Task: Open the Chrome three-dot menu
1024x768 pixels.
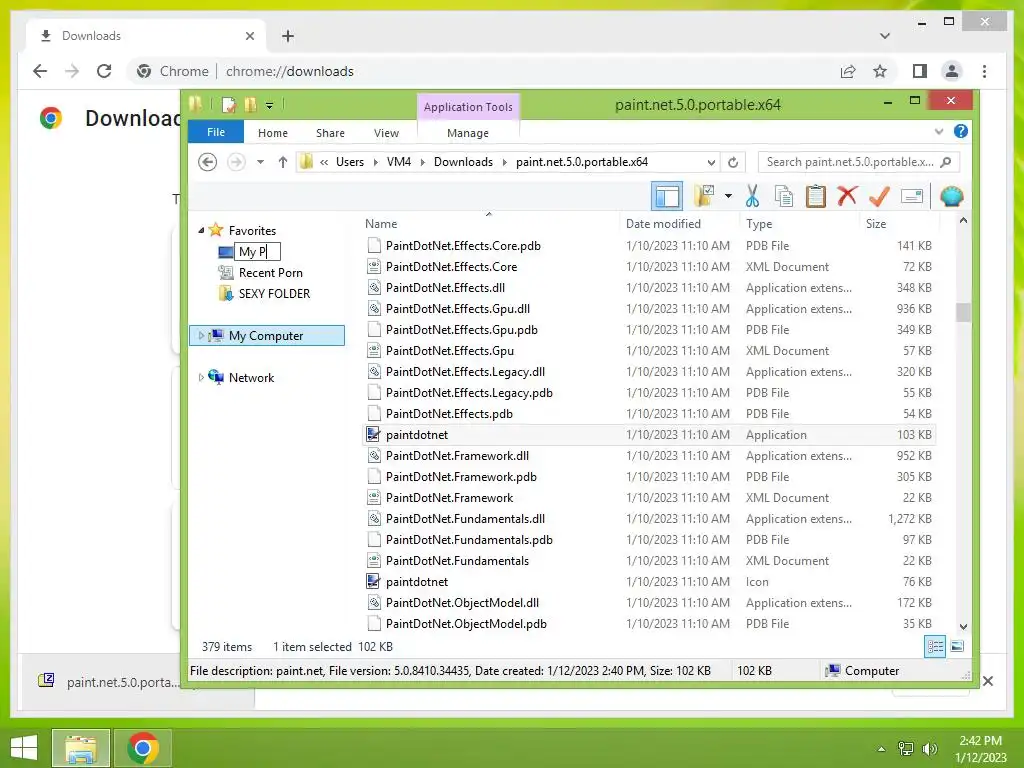Action: point(984,71)
